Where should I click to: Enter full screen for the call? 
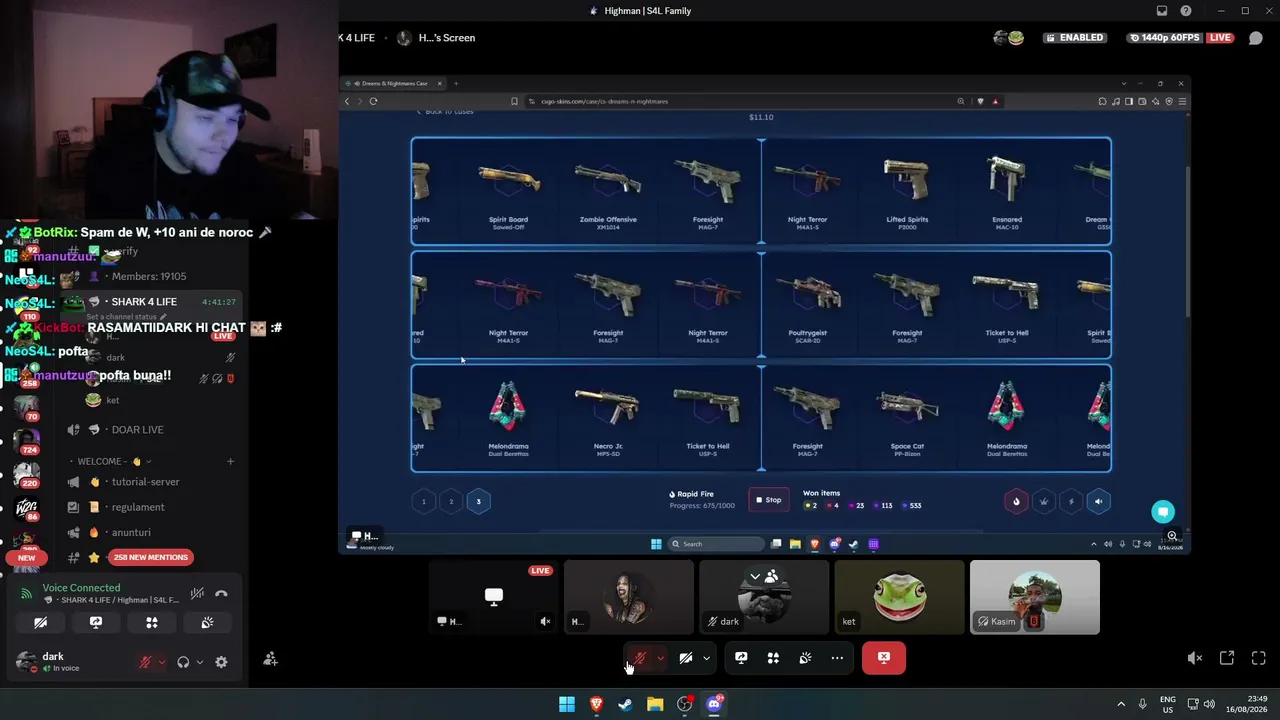pyautogui.click(x=1258, y=658)
